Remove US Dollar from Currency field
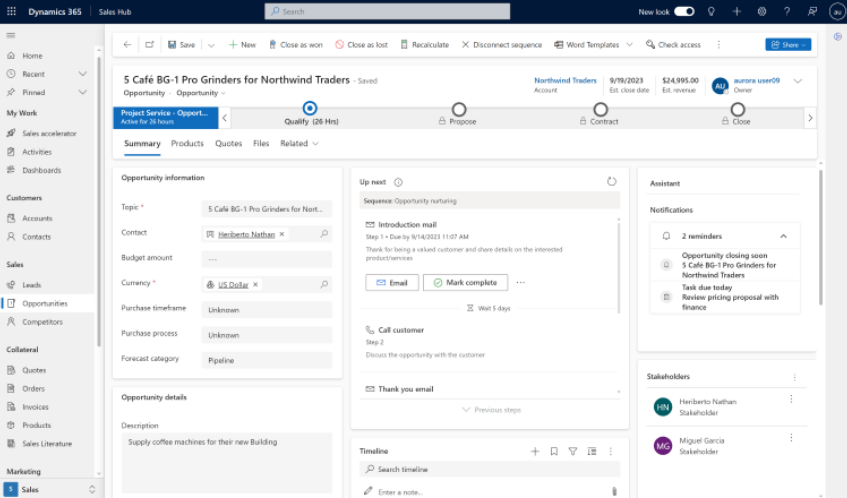 pyautogui.click(x=256, y=285)
